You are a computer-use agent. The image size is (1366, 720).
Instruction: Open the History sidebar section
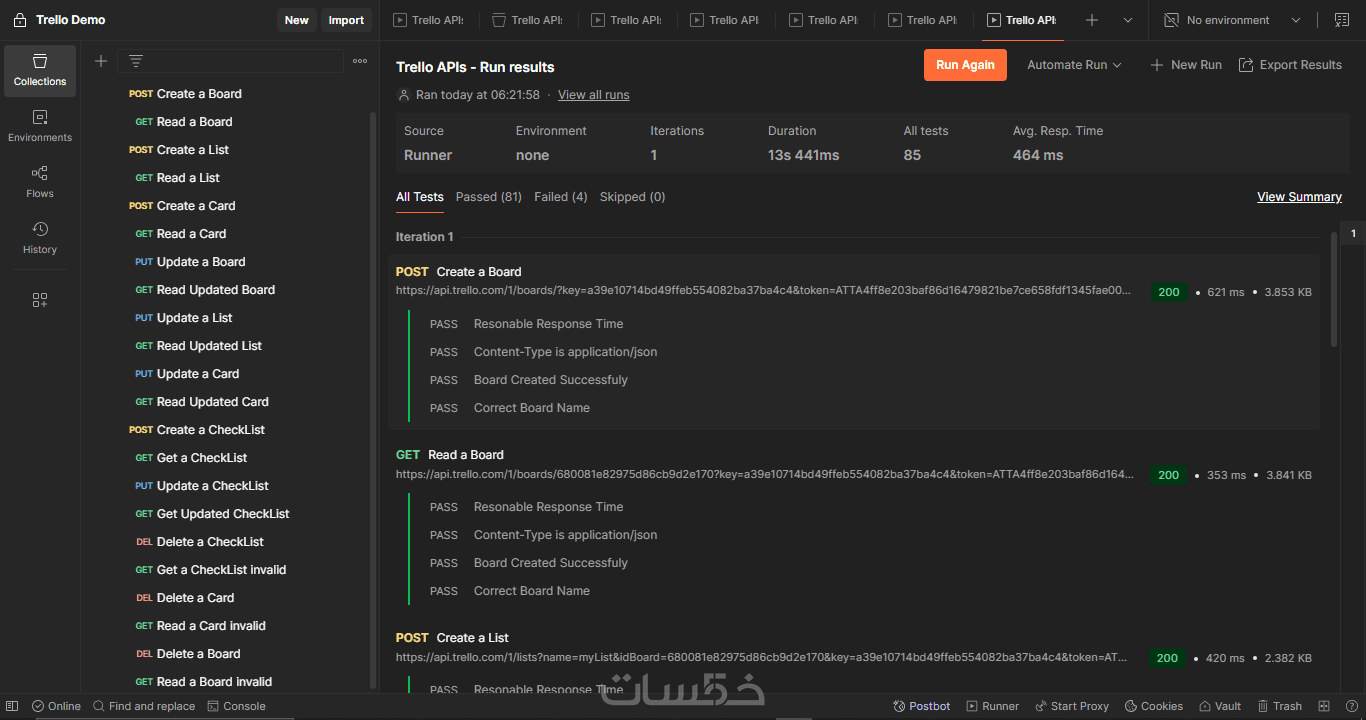click(x=40, y=238)
